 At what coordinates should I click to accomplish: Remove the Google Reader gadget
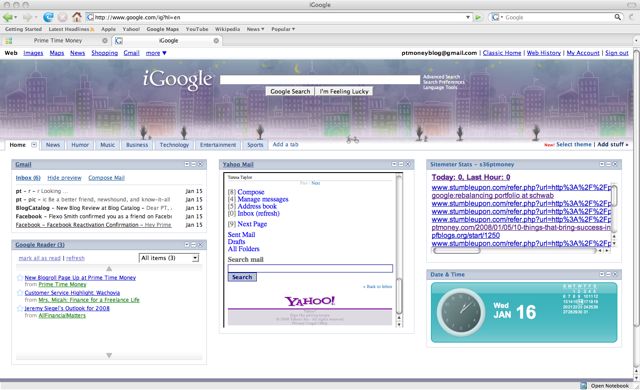(200, 244)
